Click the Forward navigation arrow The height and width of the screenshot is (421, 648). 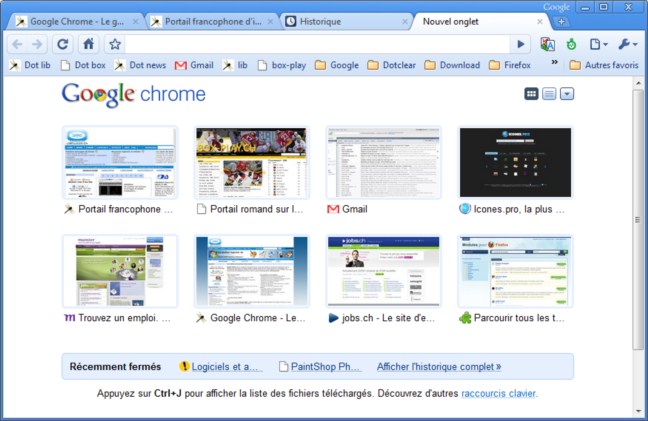click(37, 44)
